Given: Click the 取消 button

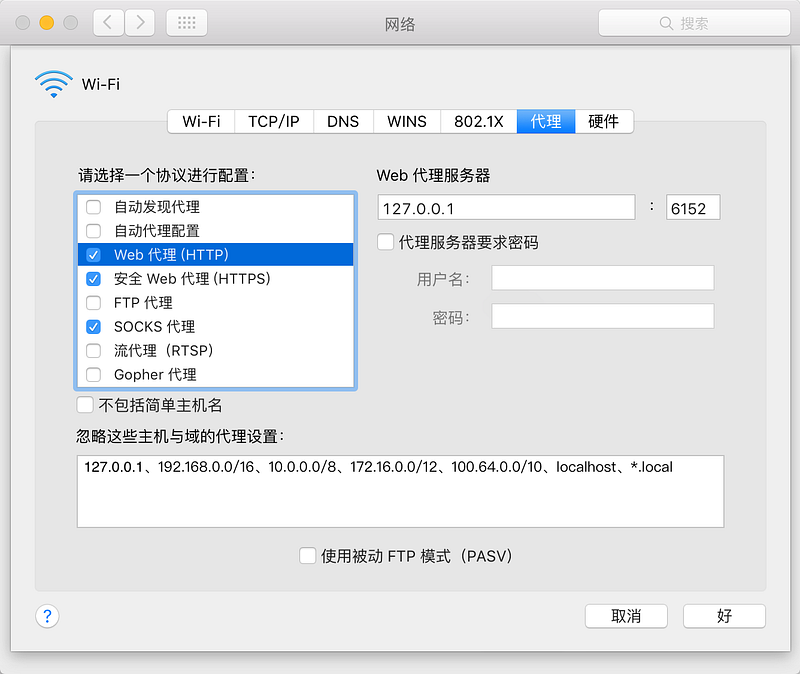Looking at the screenshot, I should [626, 616].
